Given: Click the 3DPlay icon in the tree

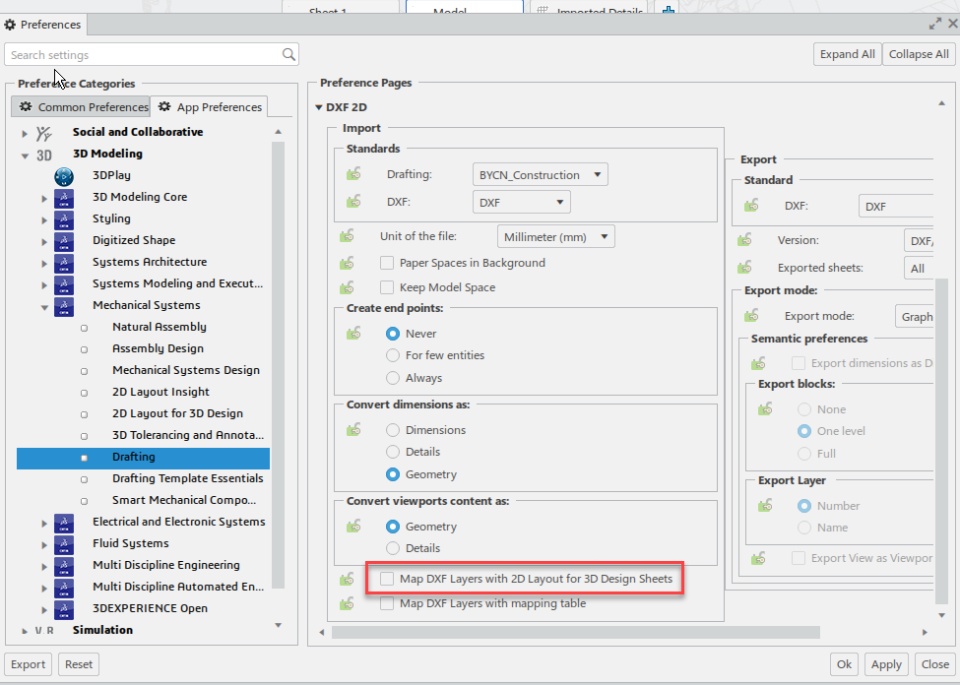Looking at the screenshot, I should click(x=64, y=176).
